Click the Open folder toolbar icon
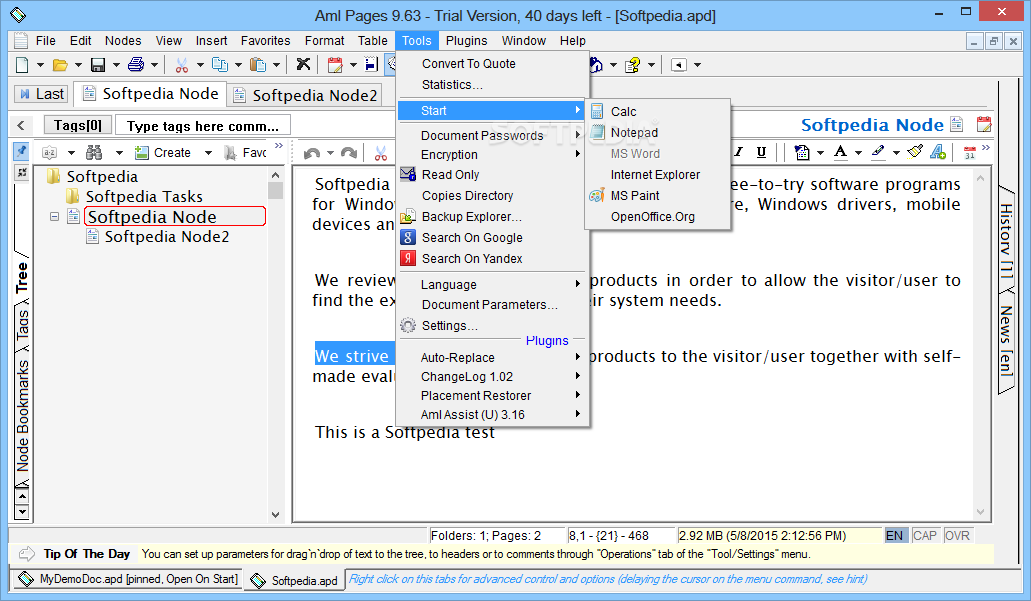The image size is (1031, 601). click(x=60, y=64)
